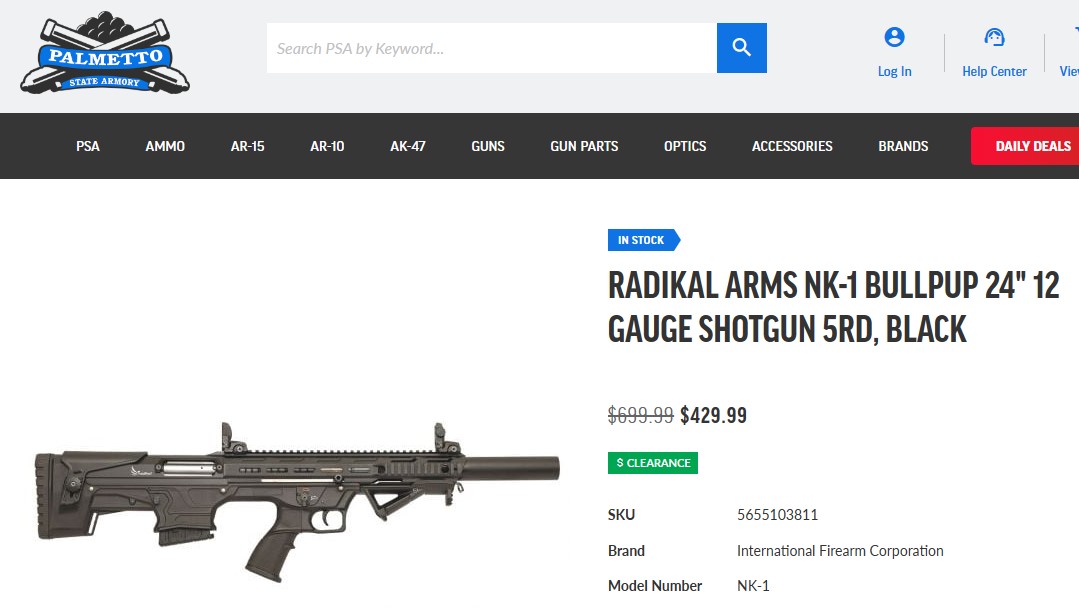The image size is (1079, 608).
Task: Select AR-10 in navigation bar
Action: 327,146
